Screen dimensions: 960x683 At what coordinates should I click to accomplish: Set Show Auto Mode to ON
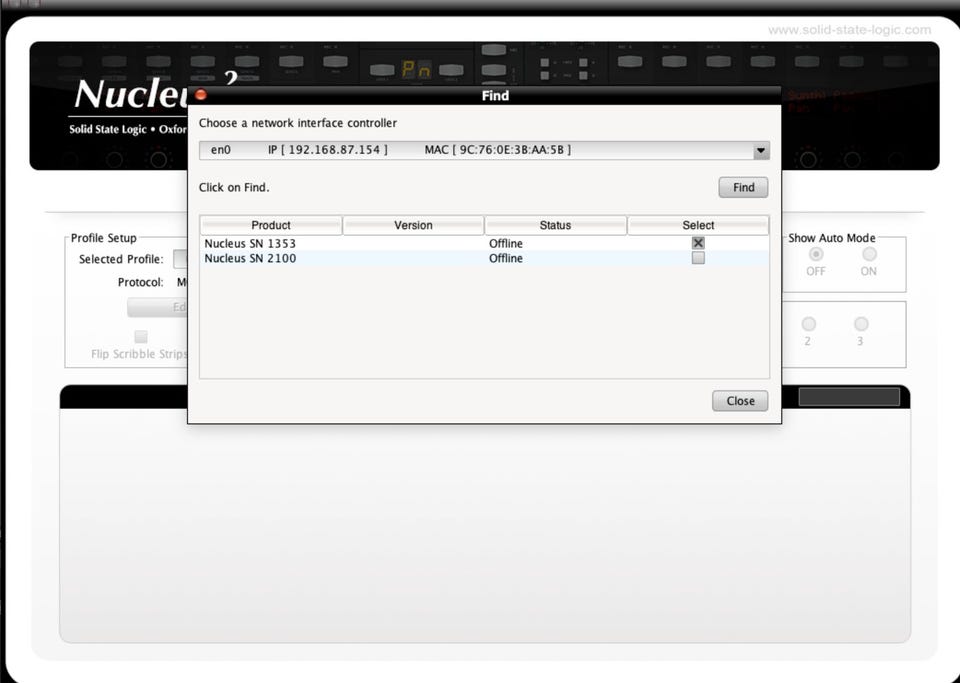(x=869, y=254)
